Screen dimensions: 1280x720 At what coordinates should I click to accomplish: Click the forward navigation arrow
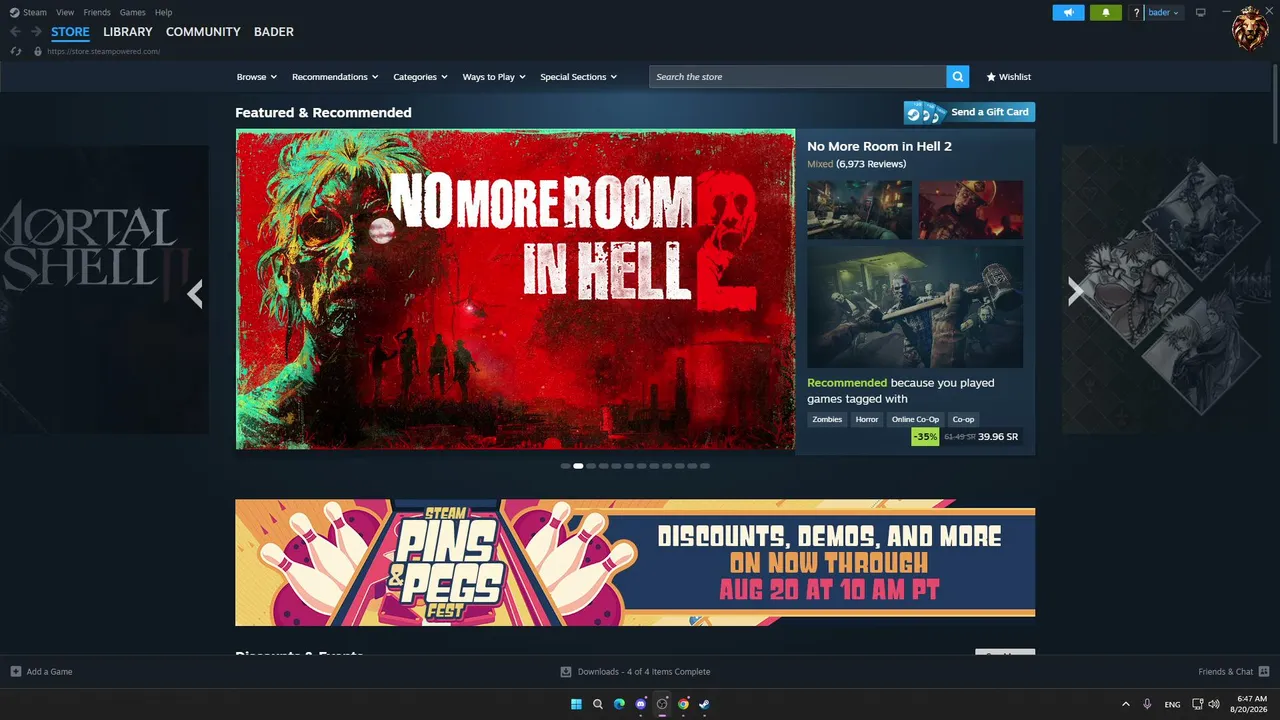(36, 32)
